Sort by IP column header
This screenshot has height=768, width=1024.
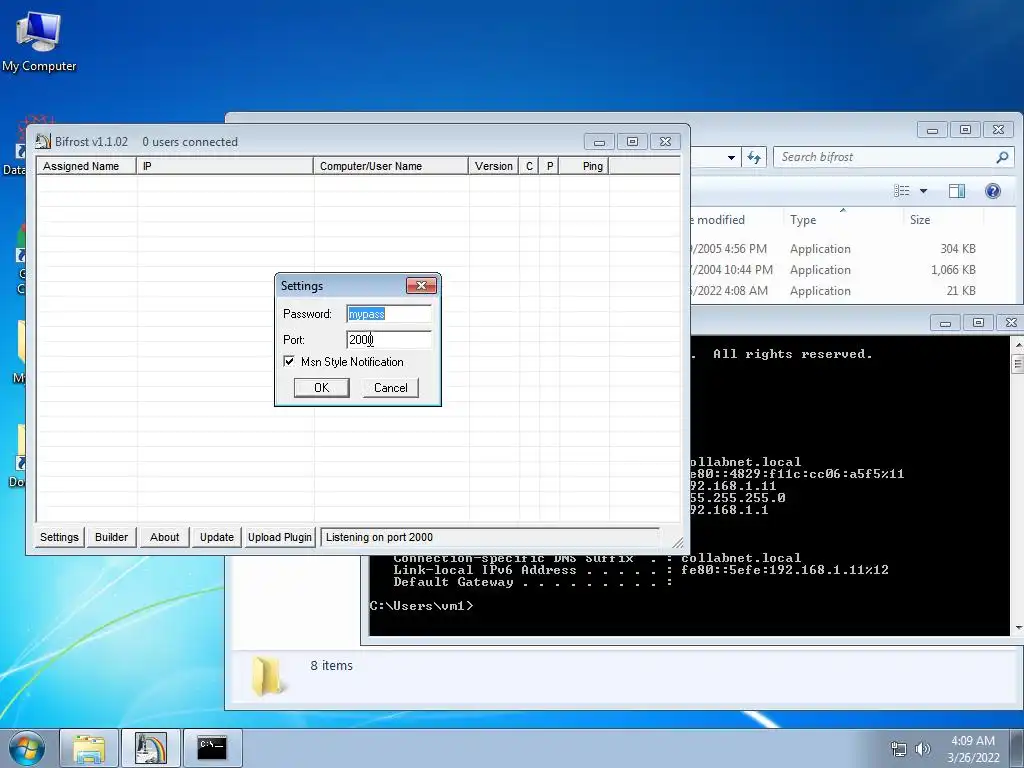225,166
